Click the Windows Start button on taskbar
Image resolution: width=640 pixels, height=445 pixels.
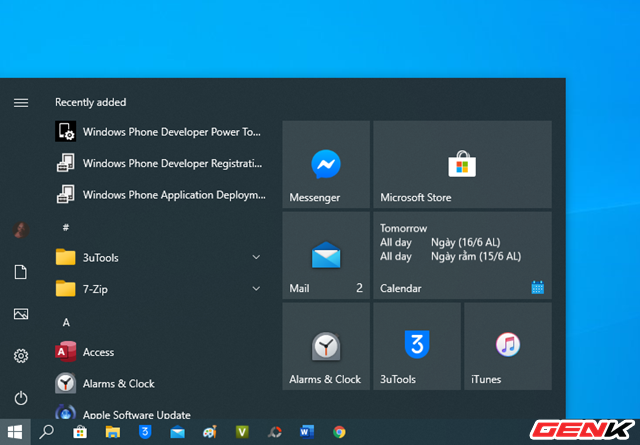click(x=15, y=432)
